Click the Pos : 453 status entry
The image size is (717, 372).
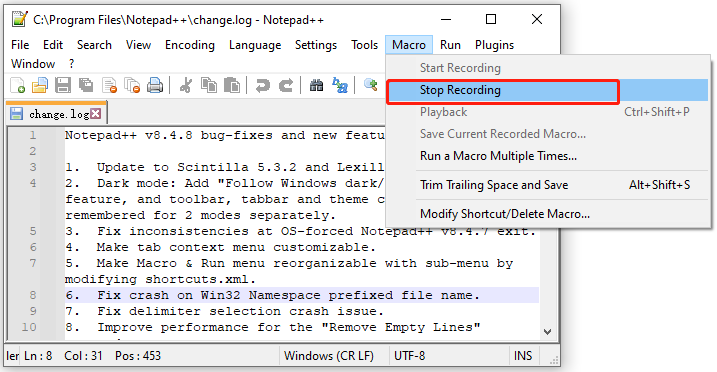[138, 356]
